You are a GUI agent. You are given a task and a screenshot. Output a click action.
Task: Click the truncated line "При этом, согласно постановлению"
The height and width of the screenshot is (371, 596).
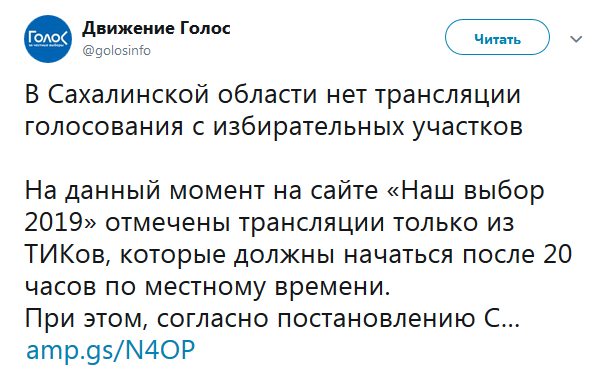pos(250,319)
